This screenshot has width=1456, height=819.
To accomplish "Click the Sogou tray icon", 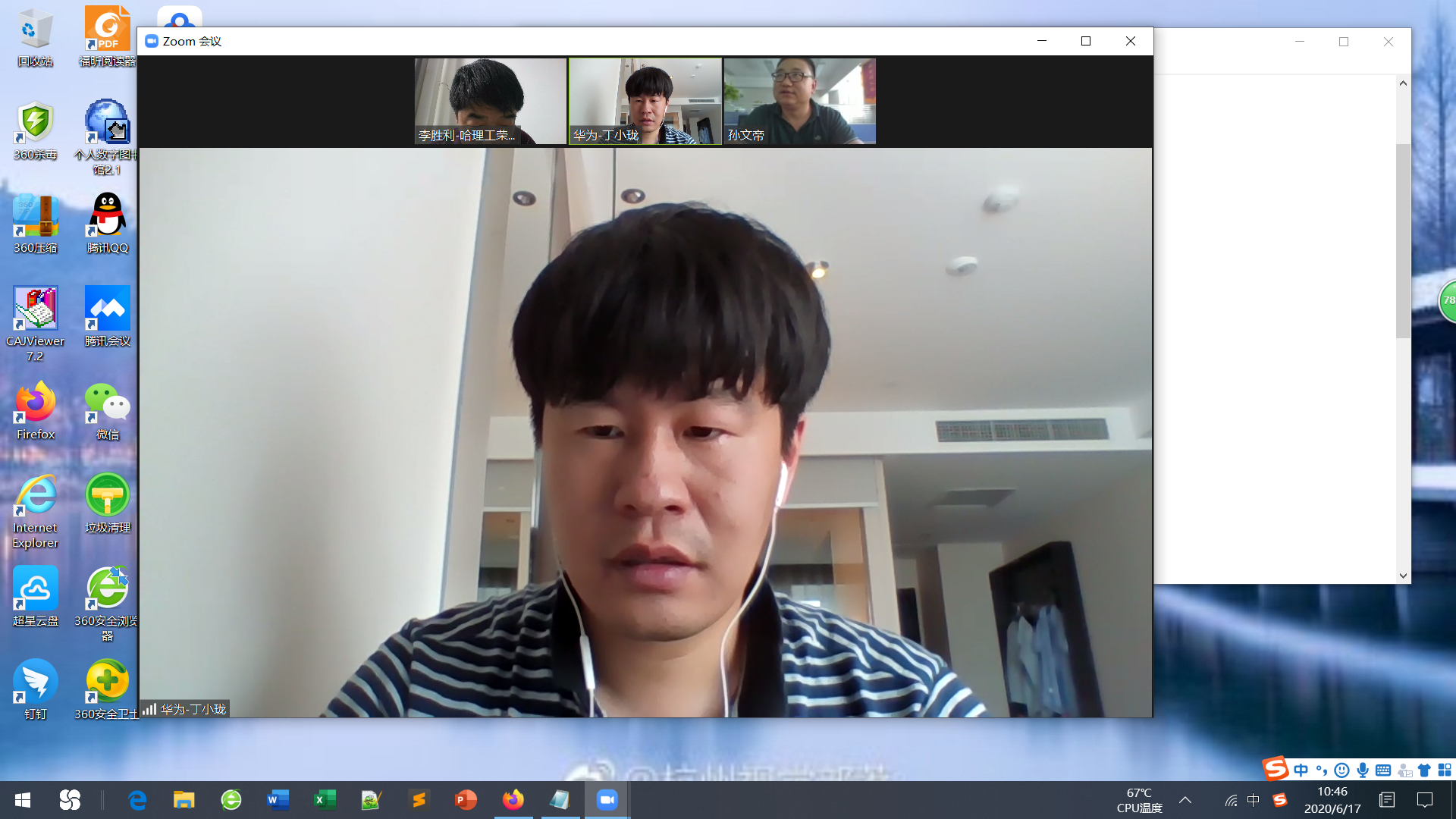I will tap(1280, 800).
